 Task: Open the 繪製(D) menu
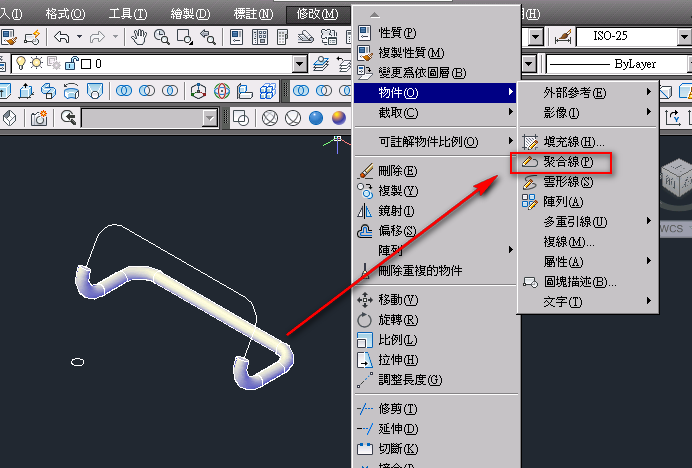pos(191,14)
